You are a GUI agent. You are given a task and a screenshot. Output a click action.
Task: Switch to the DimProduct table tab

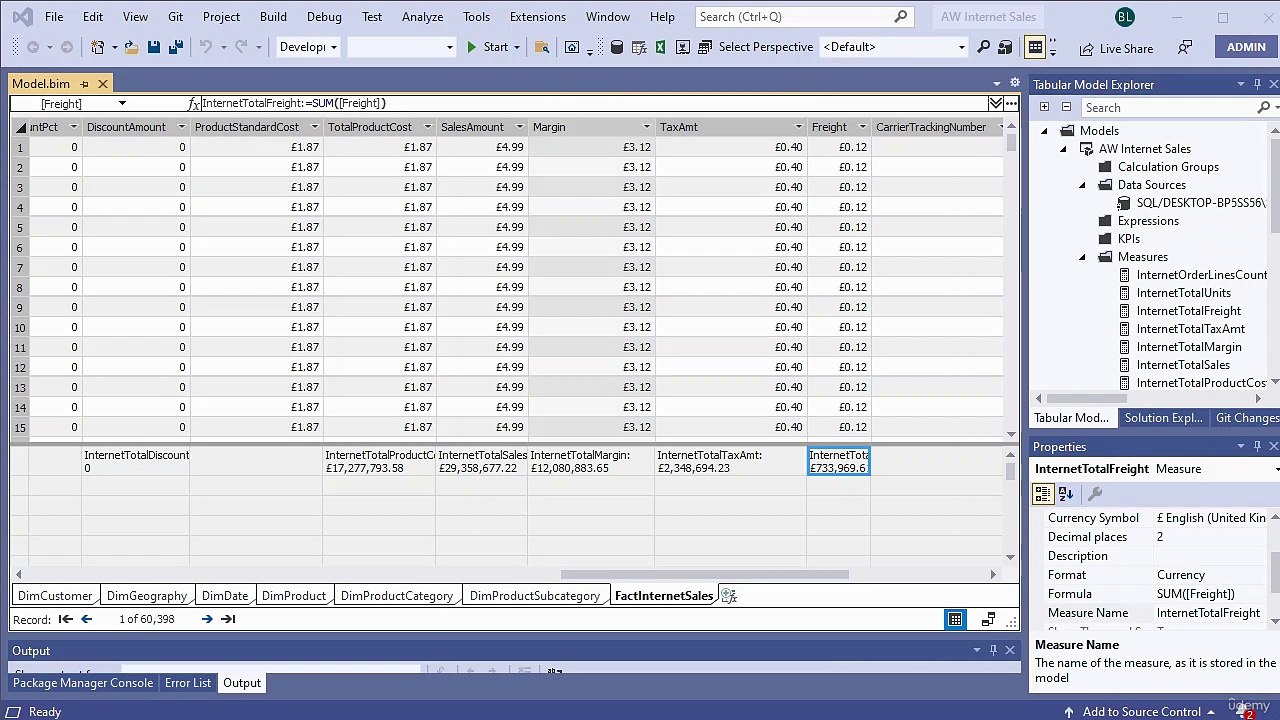(293, 596)
